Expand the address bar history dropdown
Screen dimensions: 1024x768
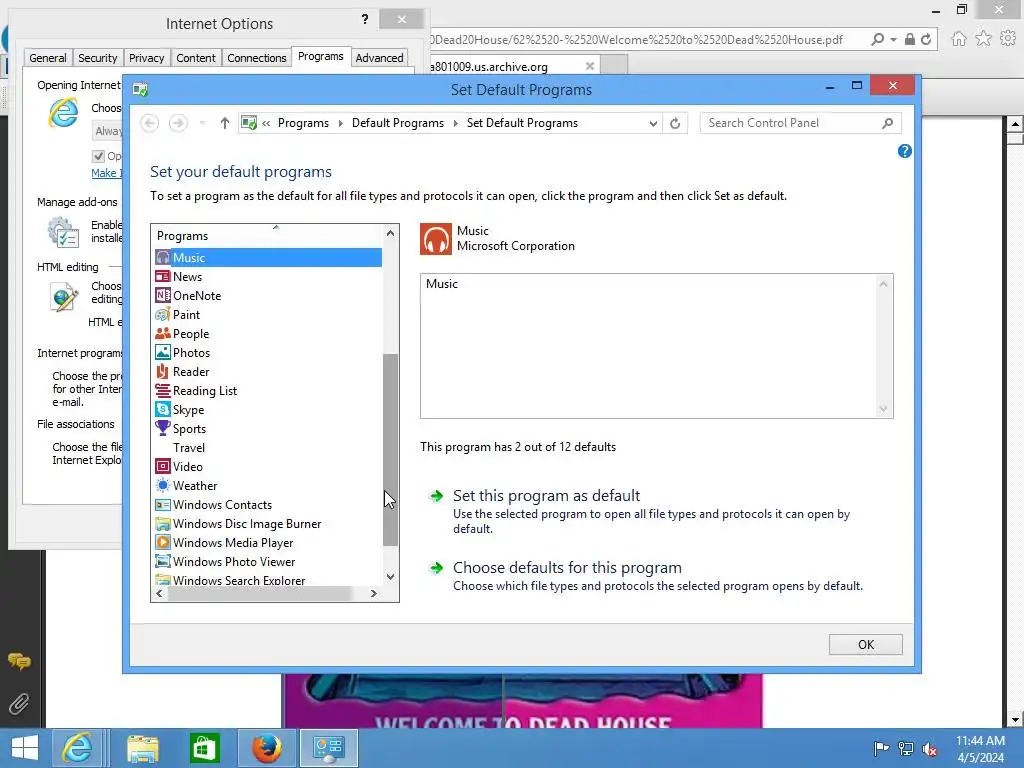(652, 123)
